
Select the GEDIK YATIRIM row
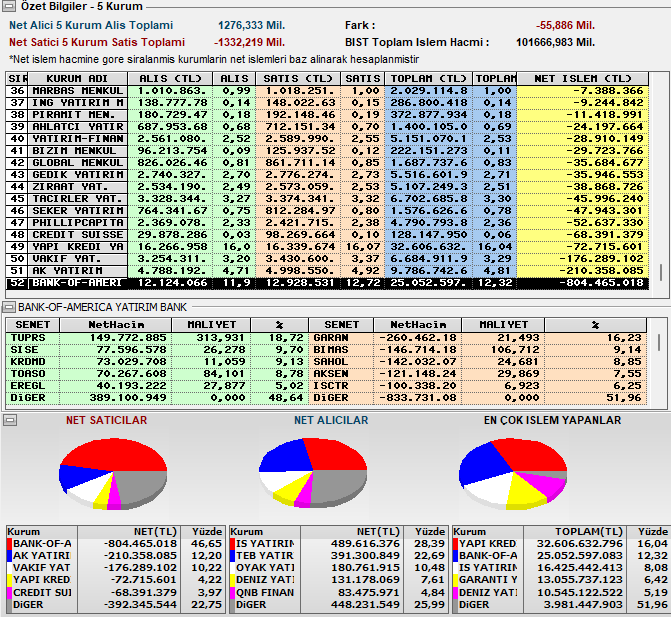[327, 175]
